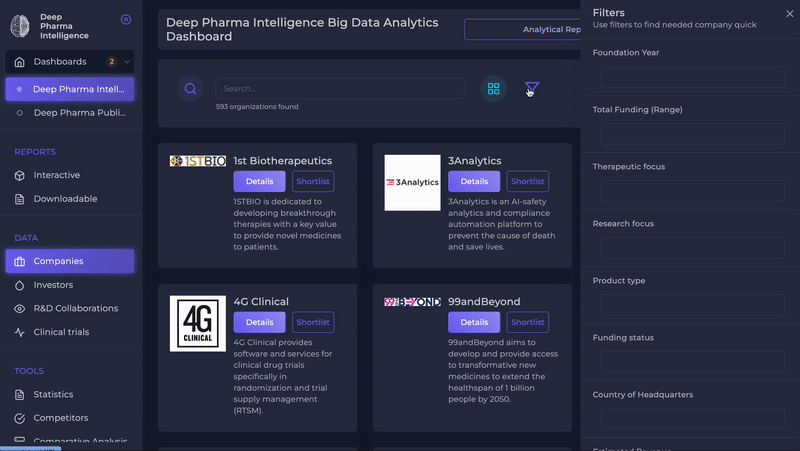Screen dimensions: 800x451
Task: Click the R&D Collaborations eye icon
Action: 19,309
